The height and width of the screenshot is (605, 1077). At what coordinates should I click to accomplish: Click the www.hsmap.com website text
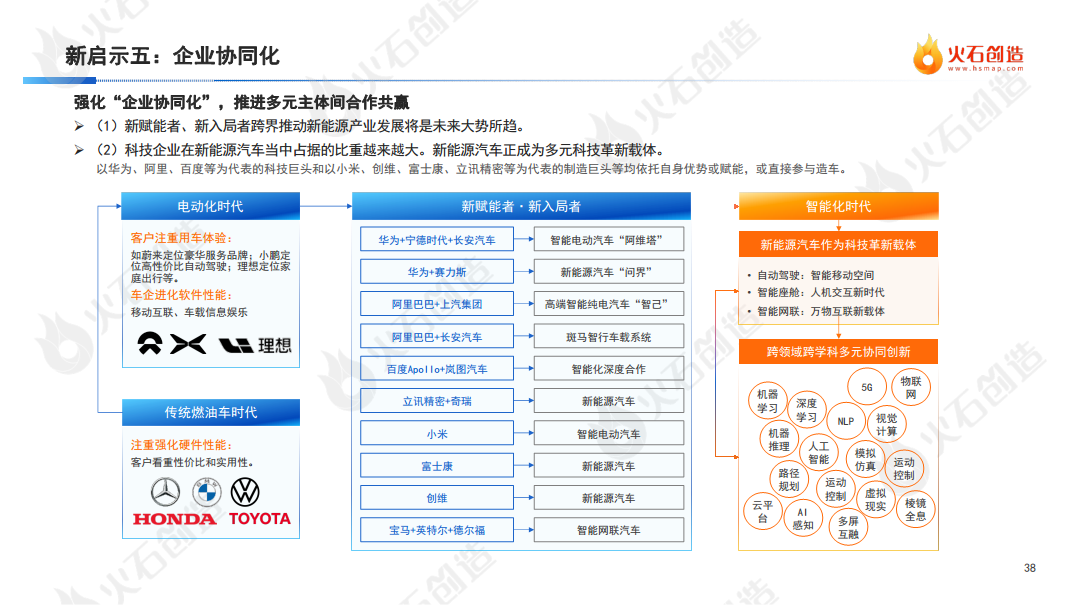(x=986, y=68)
